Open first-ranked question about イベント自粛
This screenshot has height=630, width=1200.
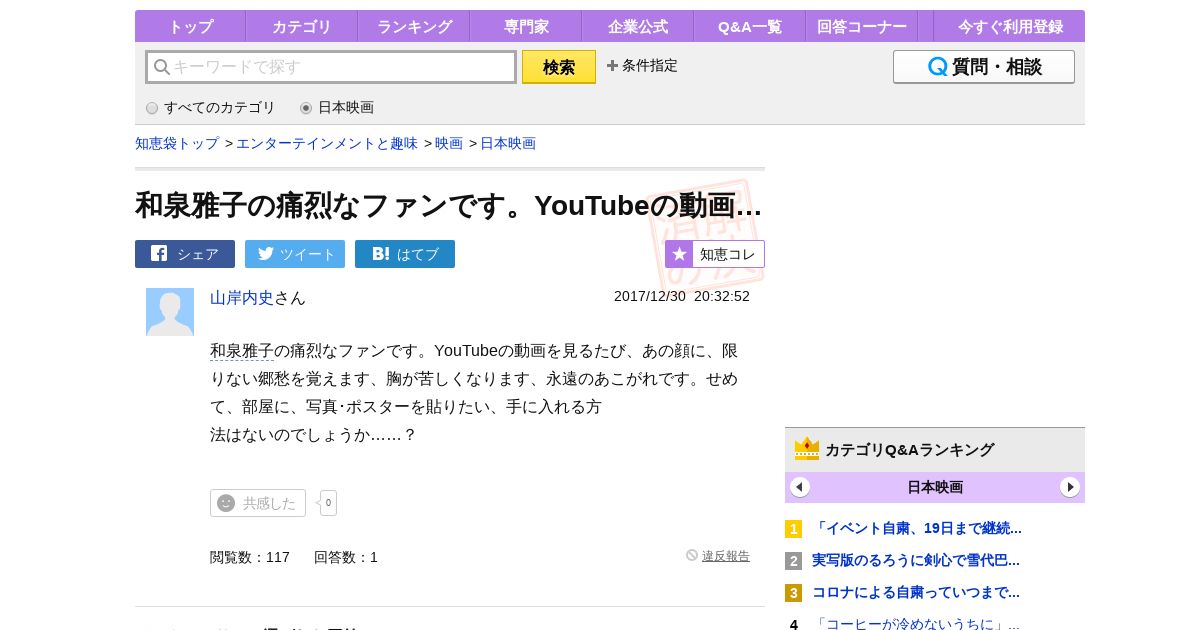pyautogui.click(x=917, y=528)
